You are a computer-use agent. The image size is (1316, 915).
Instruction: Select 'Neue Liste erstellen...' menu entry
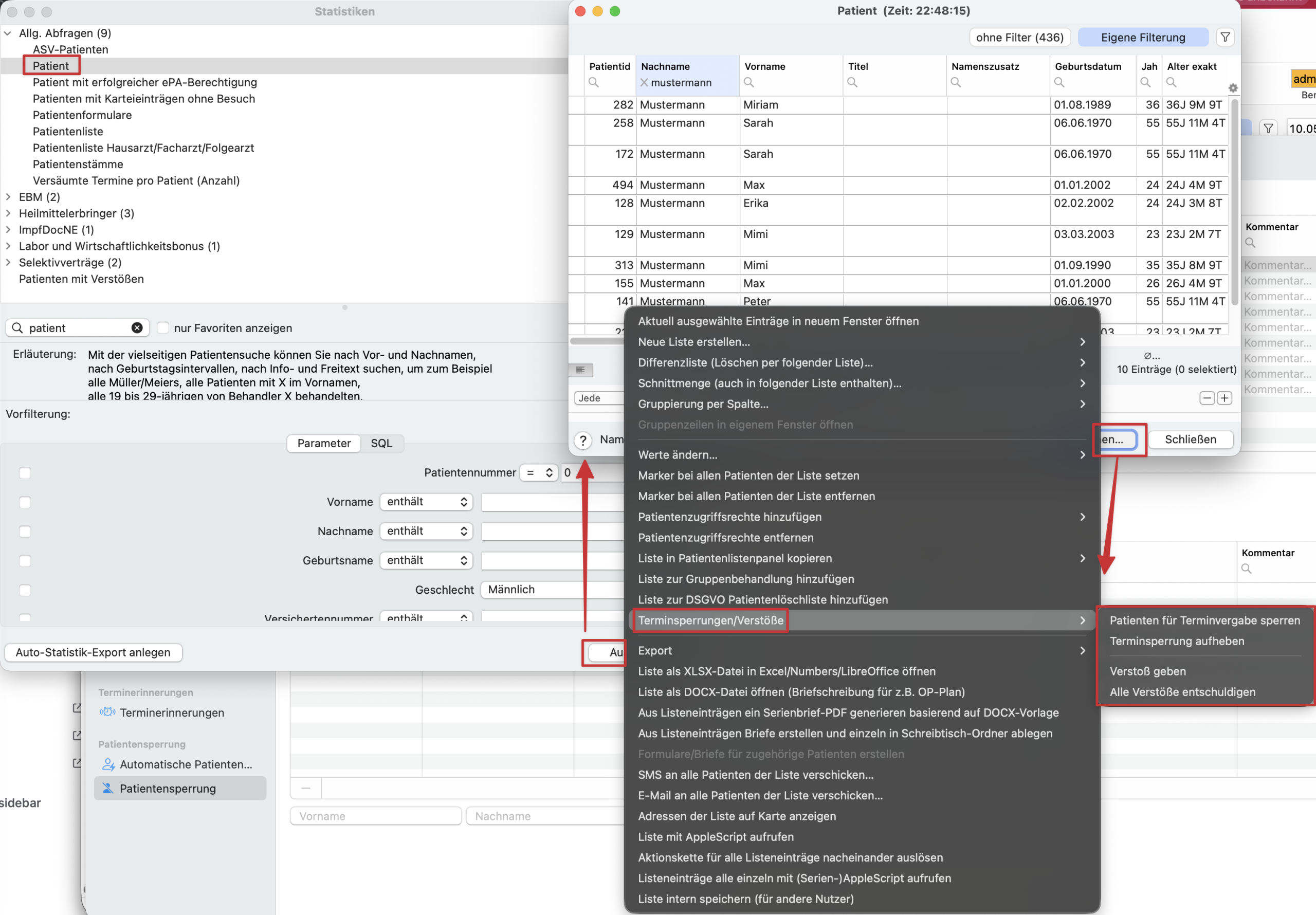pyautogui.click(x=862, y=342)
